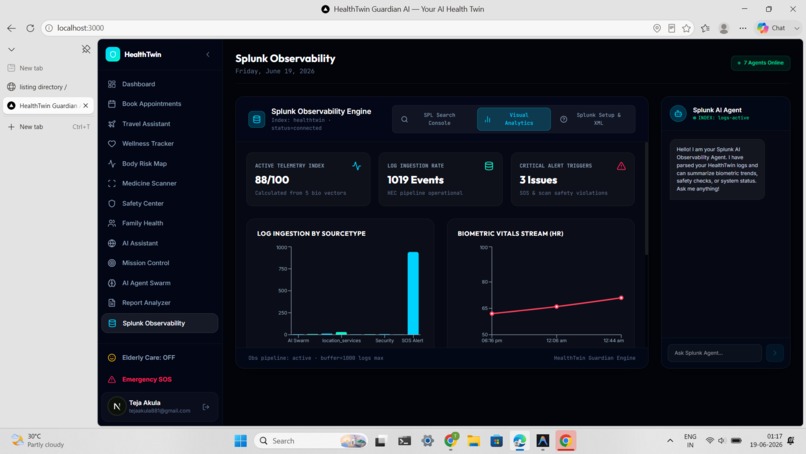The height and width of the screenshot is (454, 806).
Task: Open Microsoft Edge in the taskbar
Action: click(x=520, y=441)
